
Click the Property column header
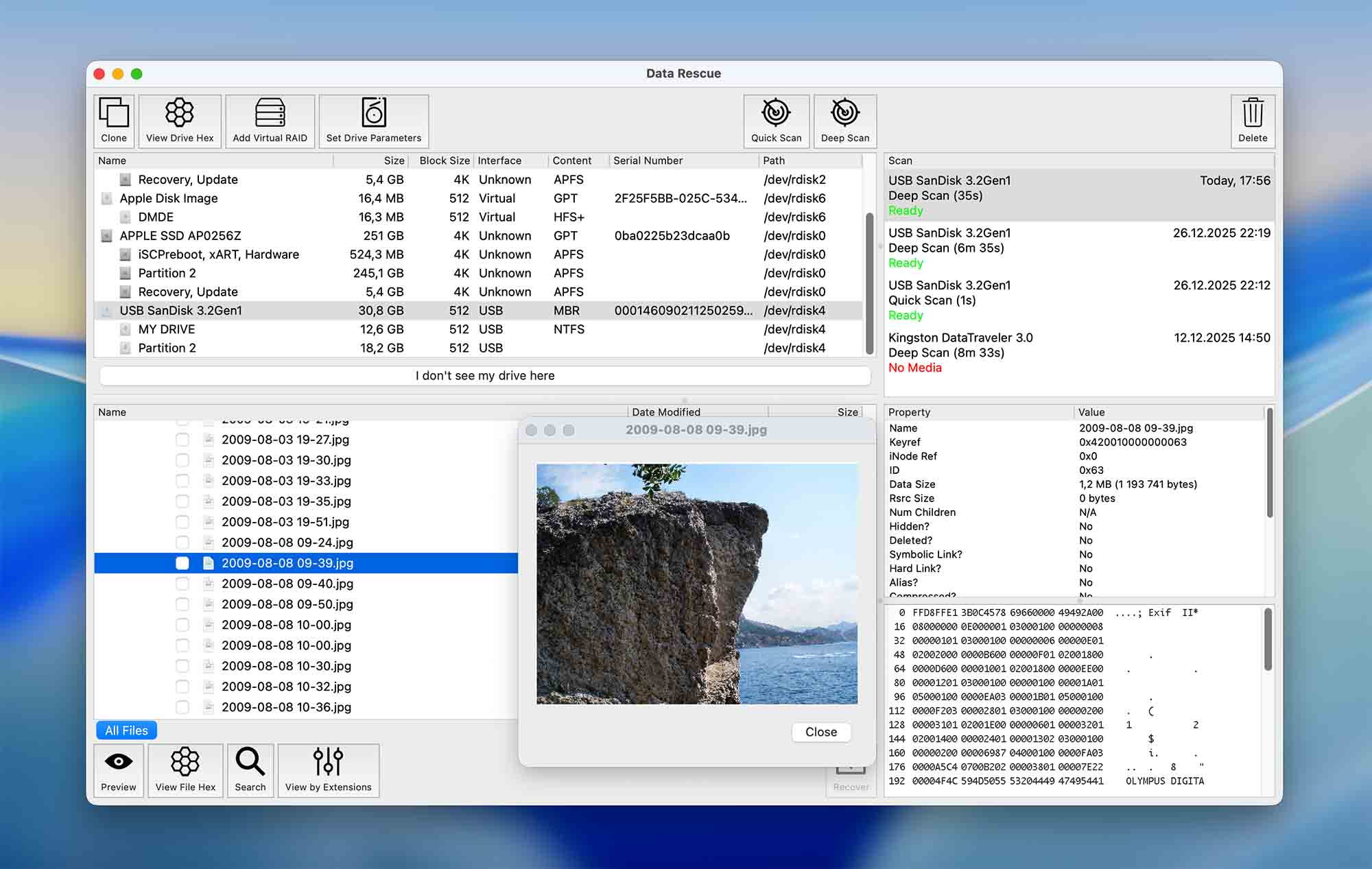(x=979, y=412)
